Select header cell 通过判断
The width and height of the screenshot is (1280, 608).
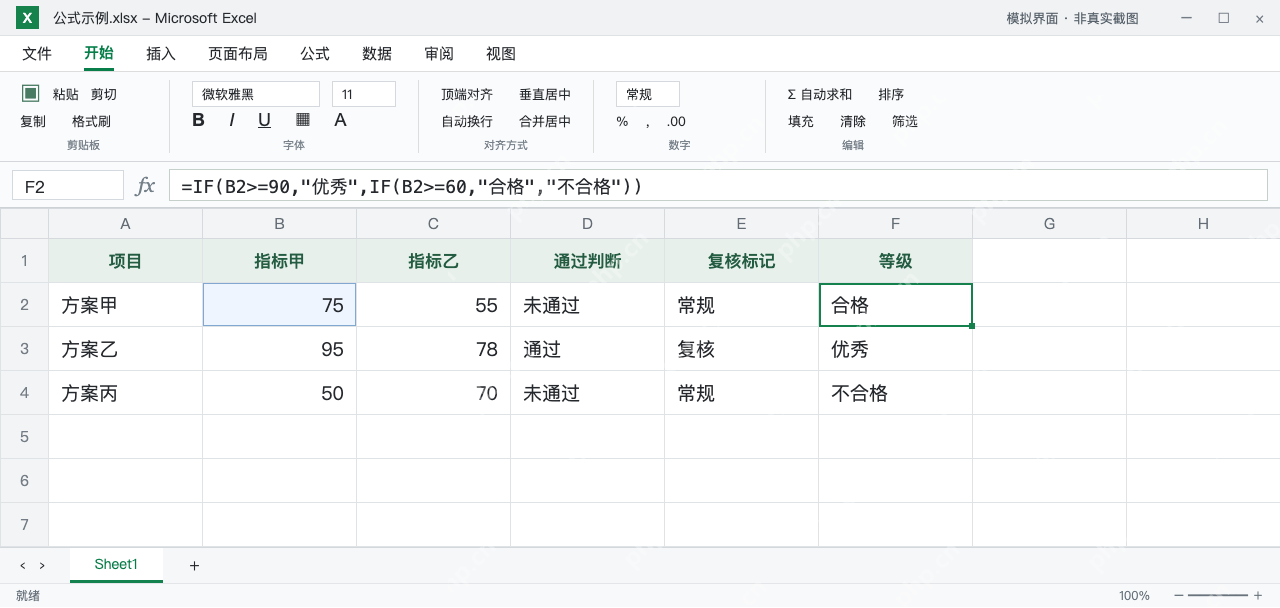pyautogui.click(x=588, y=261)
